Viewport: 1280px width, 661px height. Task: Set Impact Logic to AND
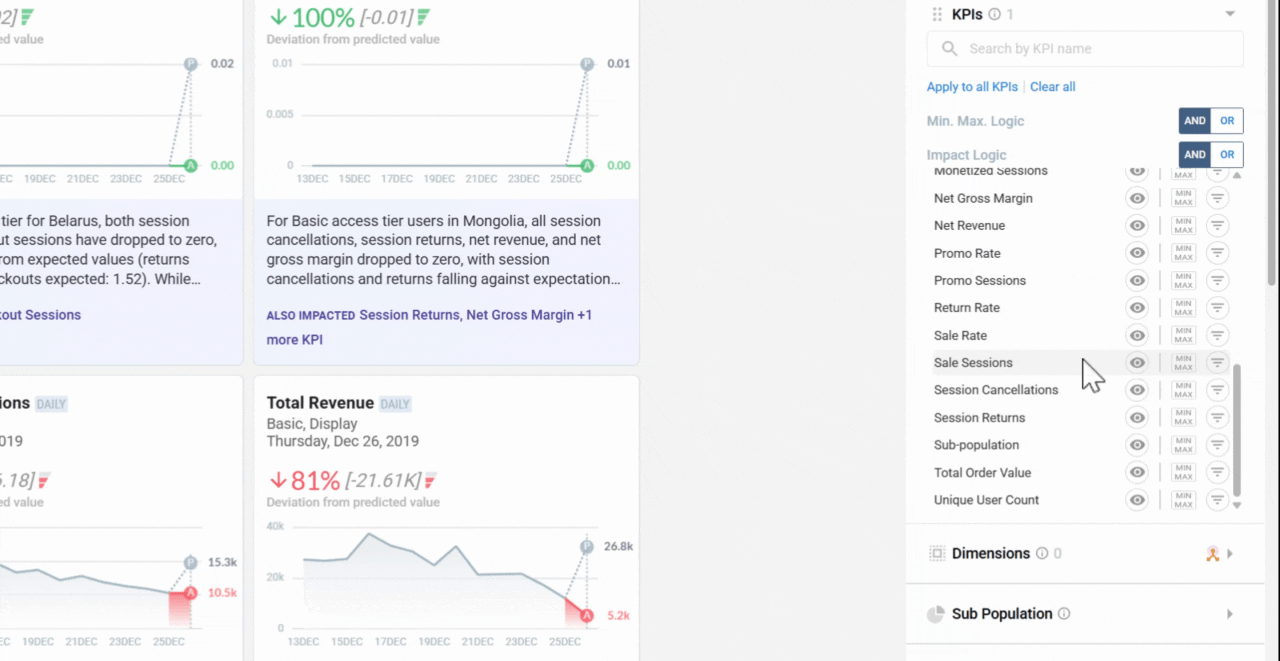1195,155
